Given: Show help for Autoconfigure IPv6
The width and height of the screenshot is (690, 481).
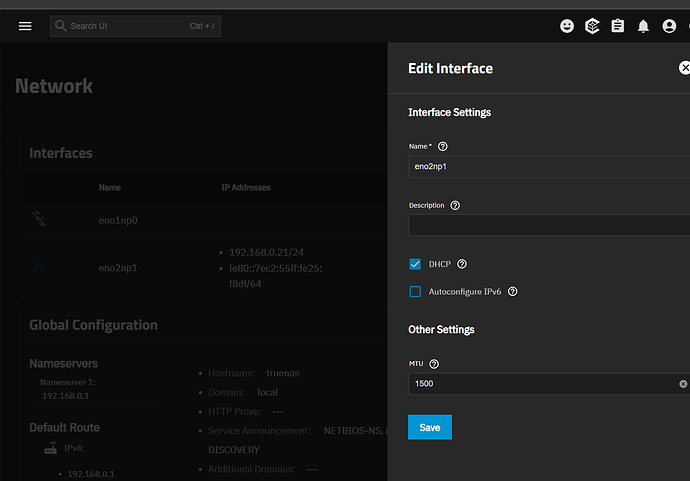Looking at the screenshot, I should click(513, 291).
